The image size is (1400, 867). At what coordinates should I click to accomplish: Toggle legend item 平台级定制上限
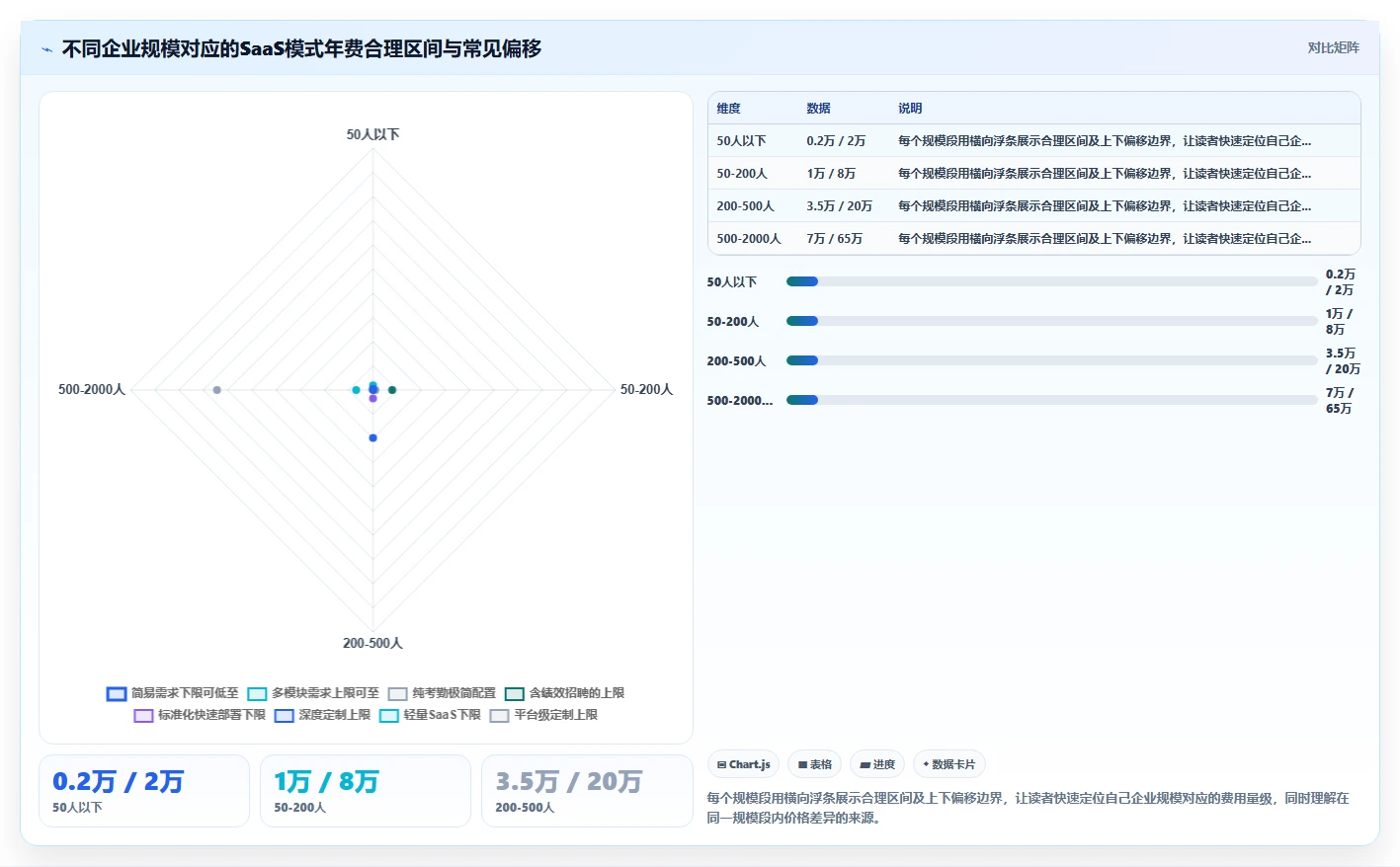click(543, 715)
